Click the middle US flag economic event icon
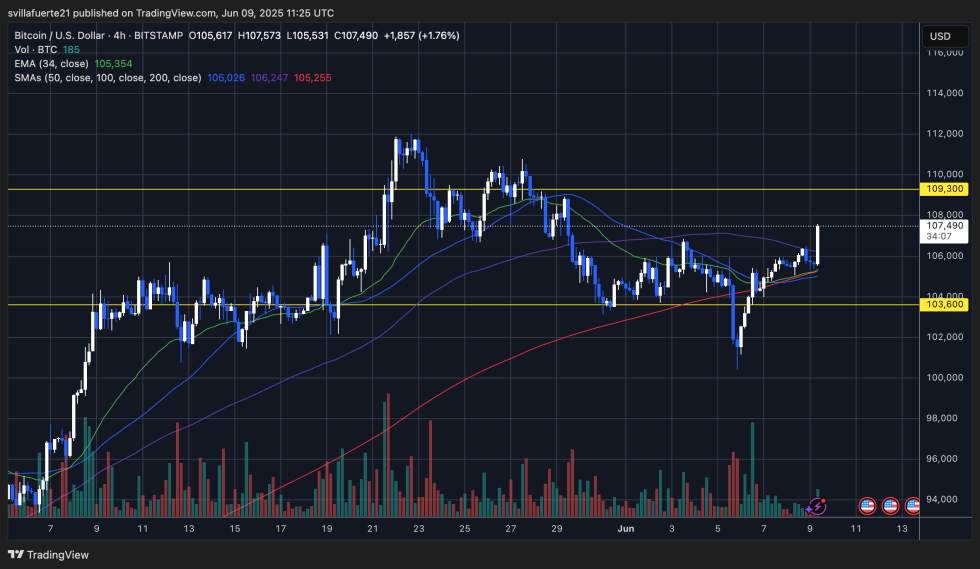This screenshot has width=980, height=569. click(x=891, y=506)
